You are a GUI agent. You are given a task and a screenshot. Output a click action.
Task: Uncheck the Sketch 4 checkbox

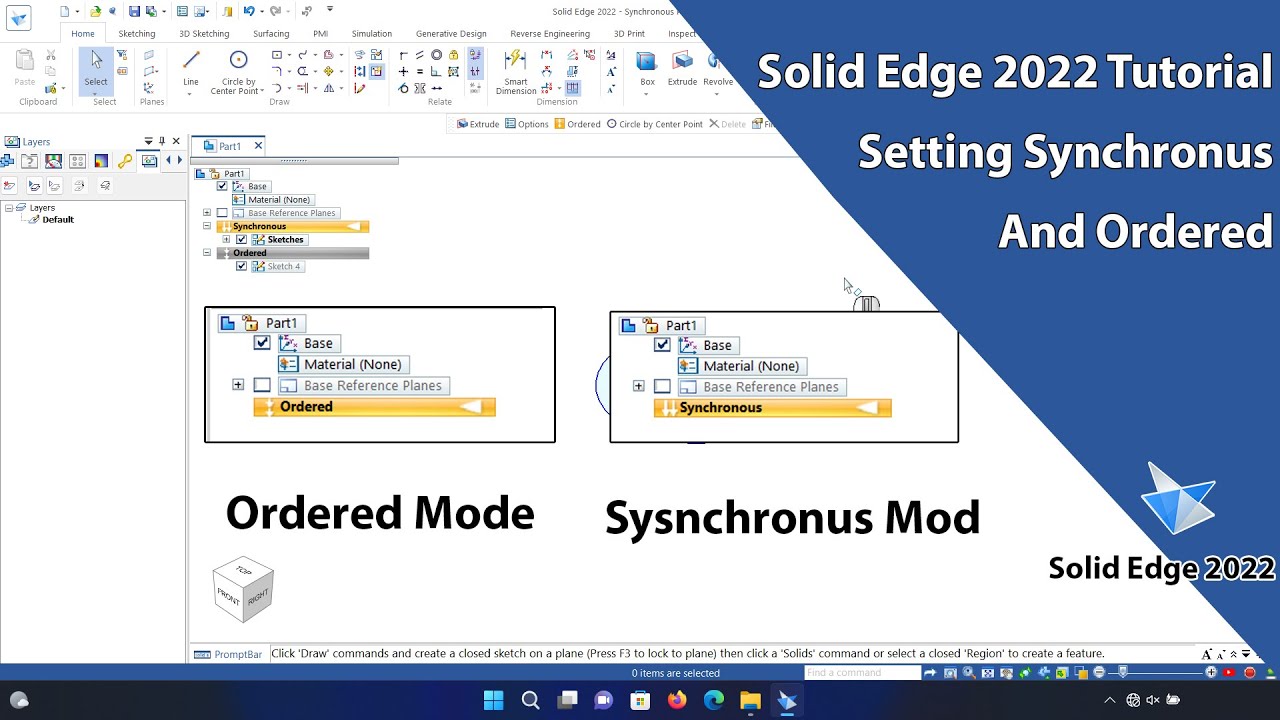[x=241, y=266]
